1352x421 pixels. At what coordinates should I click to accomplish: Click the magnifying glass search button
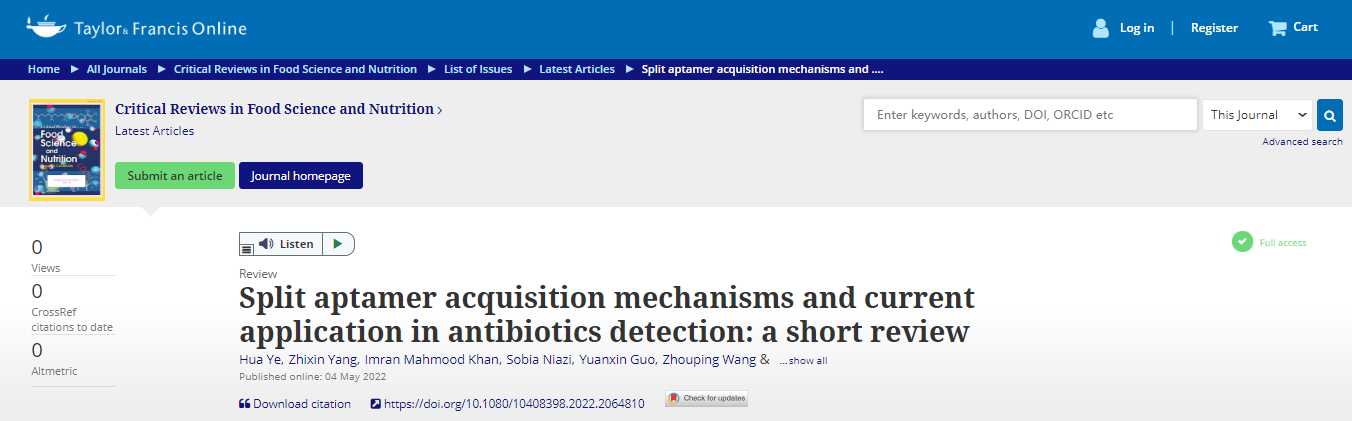point(1329,115)
